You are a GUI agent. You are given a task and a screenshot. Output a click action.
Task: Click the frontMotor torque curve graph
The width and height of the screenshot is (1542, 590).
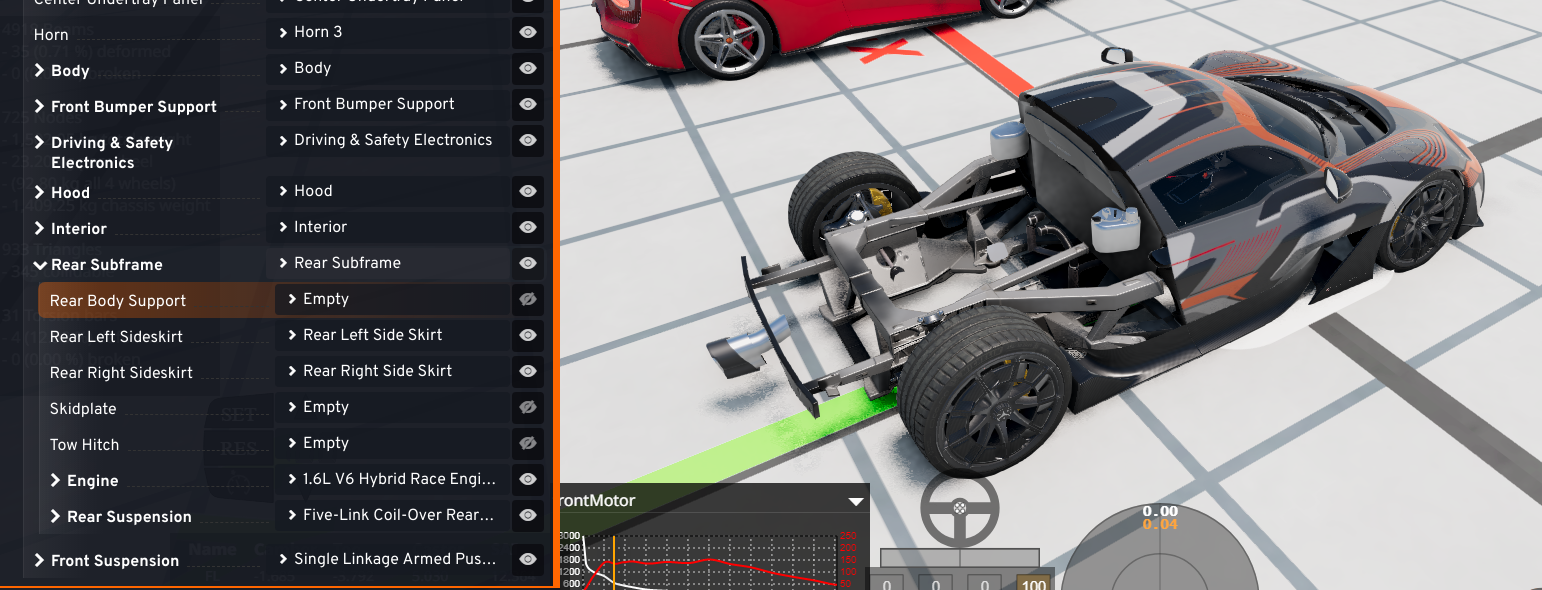713,563
